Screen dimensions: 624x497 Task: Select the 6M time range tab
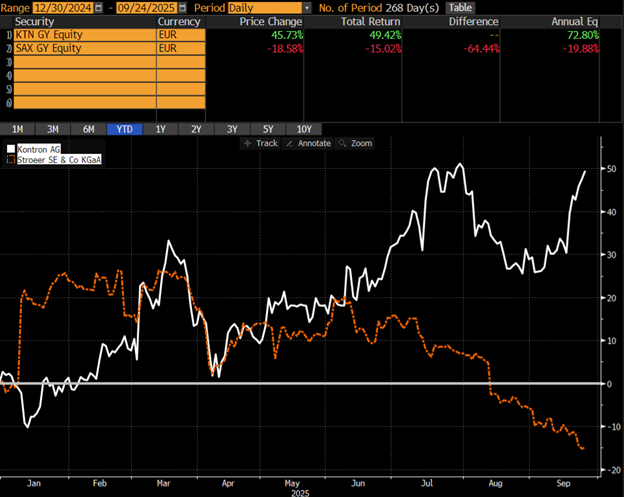point(88,129)
